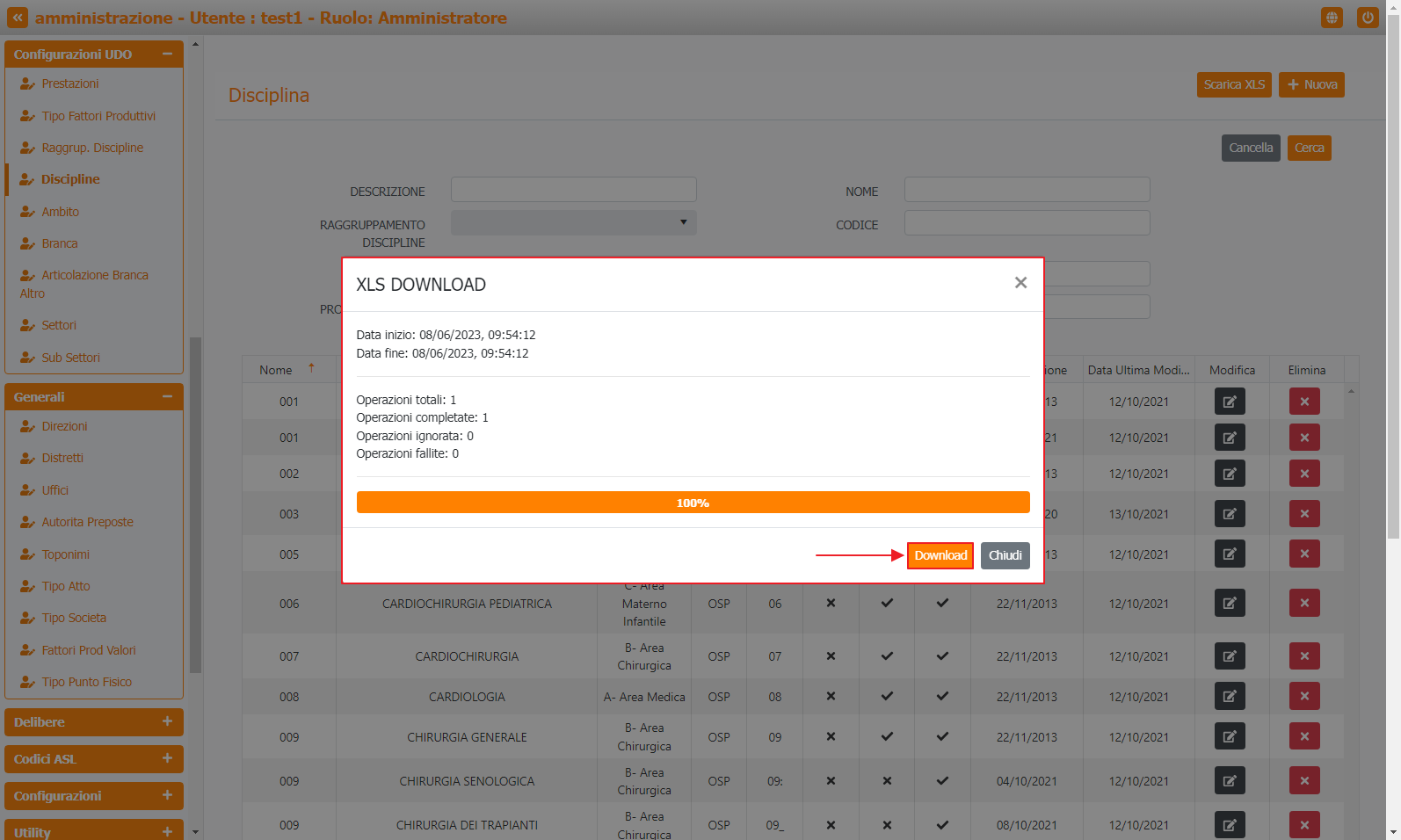
Task: Click the 100% progress bar
Action: (x=693, y=503)
